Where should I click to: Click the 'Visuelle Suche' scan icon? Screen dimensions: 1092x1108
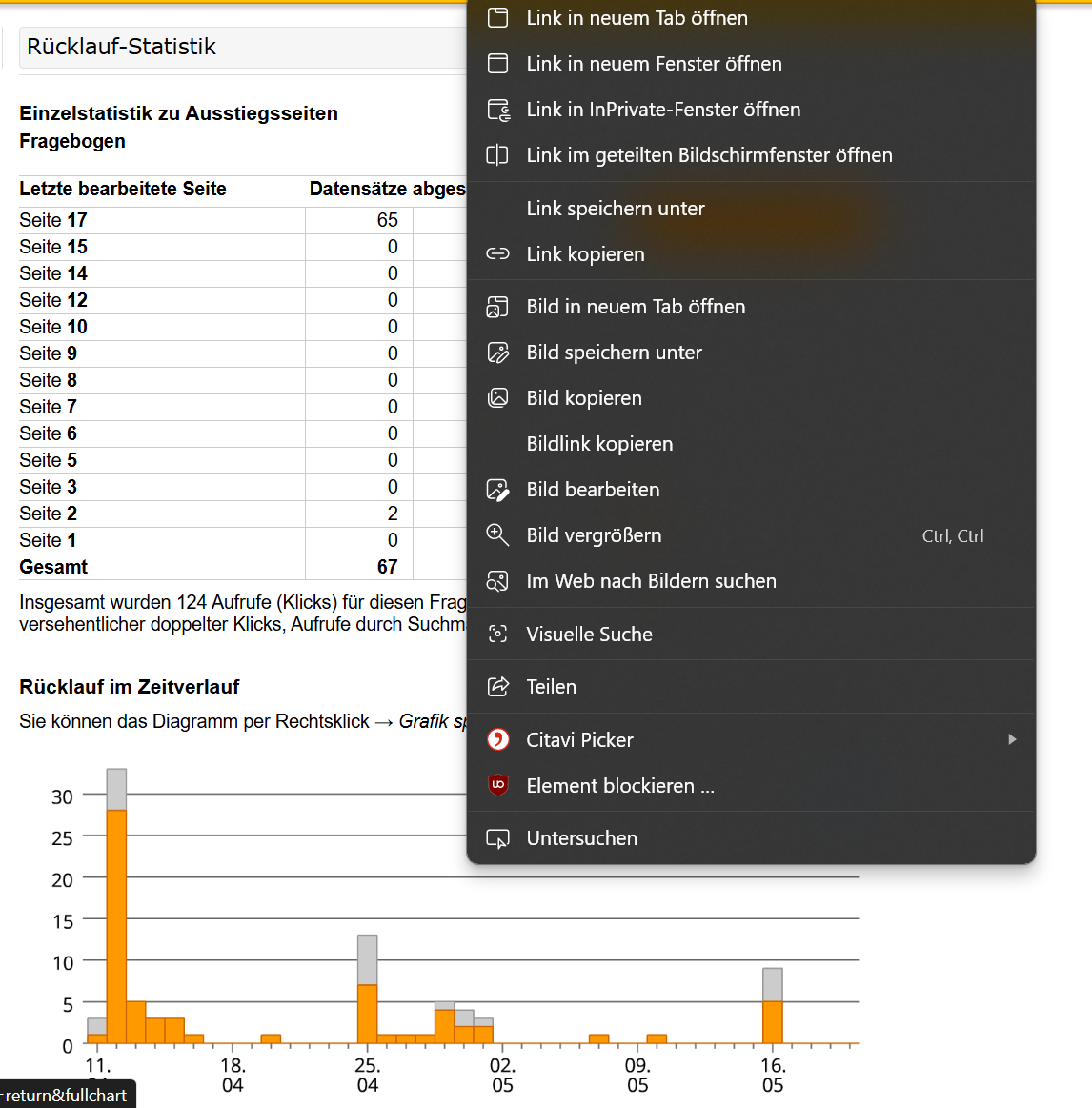tap(497, 634)
